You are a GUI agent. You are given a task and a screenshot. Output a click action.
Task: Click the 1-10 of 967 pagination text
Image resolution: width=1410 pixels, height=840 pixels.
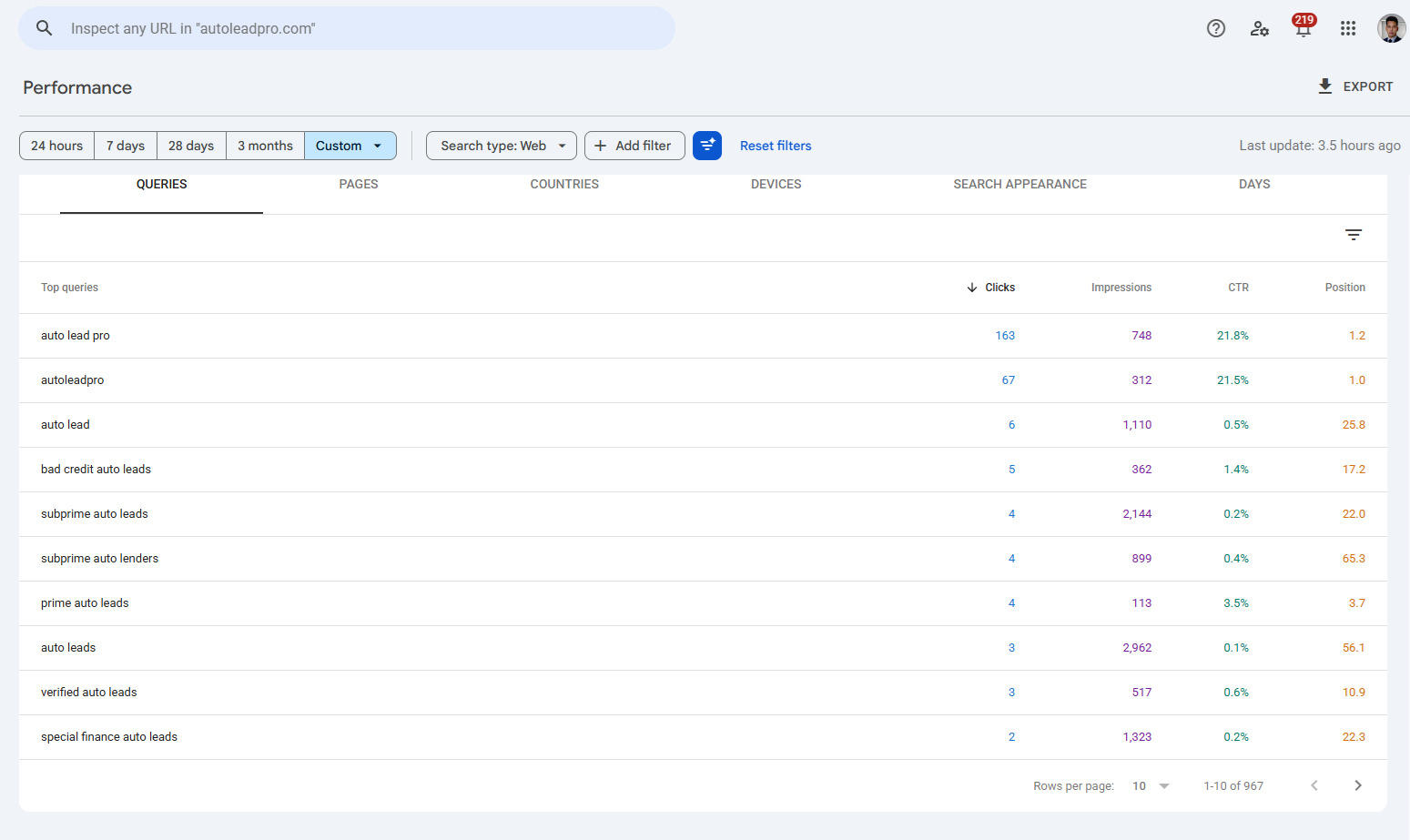coord(1233,786)
